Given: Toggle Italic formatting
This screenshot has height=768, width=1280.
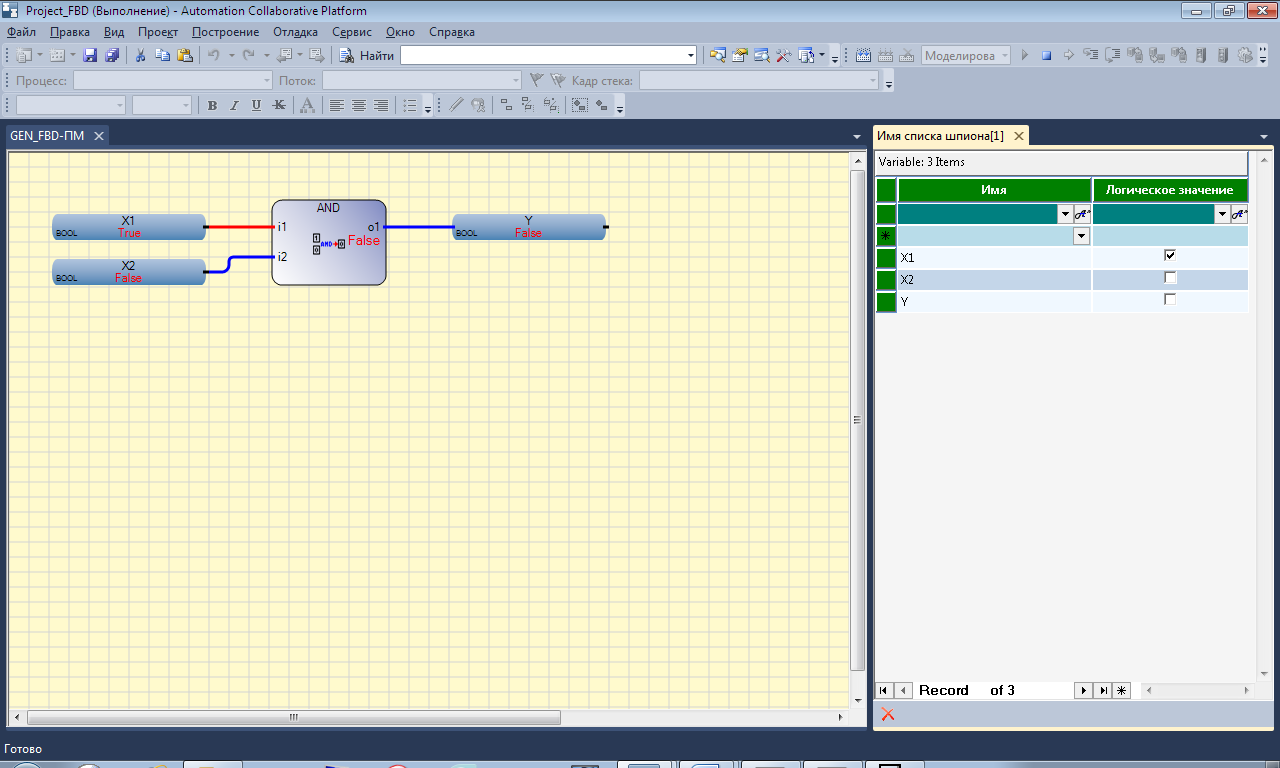Looking at the screenshot, I should [x=234, y=105].
